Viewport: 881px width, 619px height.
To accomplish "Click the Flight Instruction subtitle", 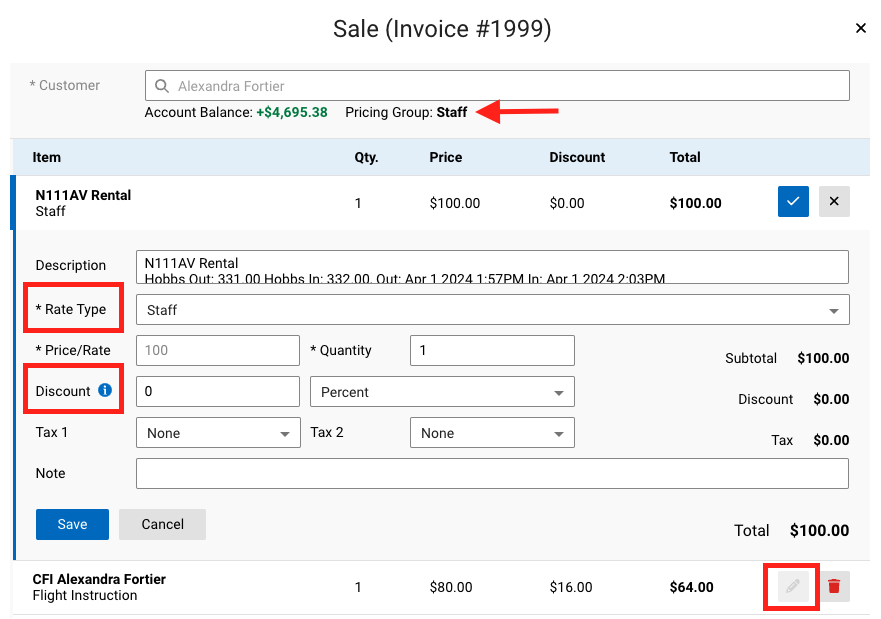I will coord(85,595).
